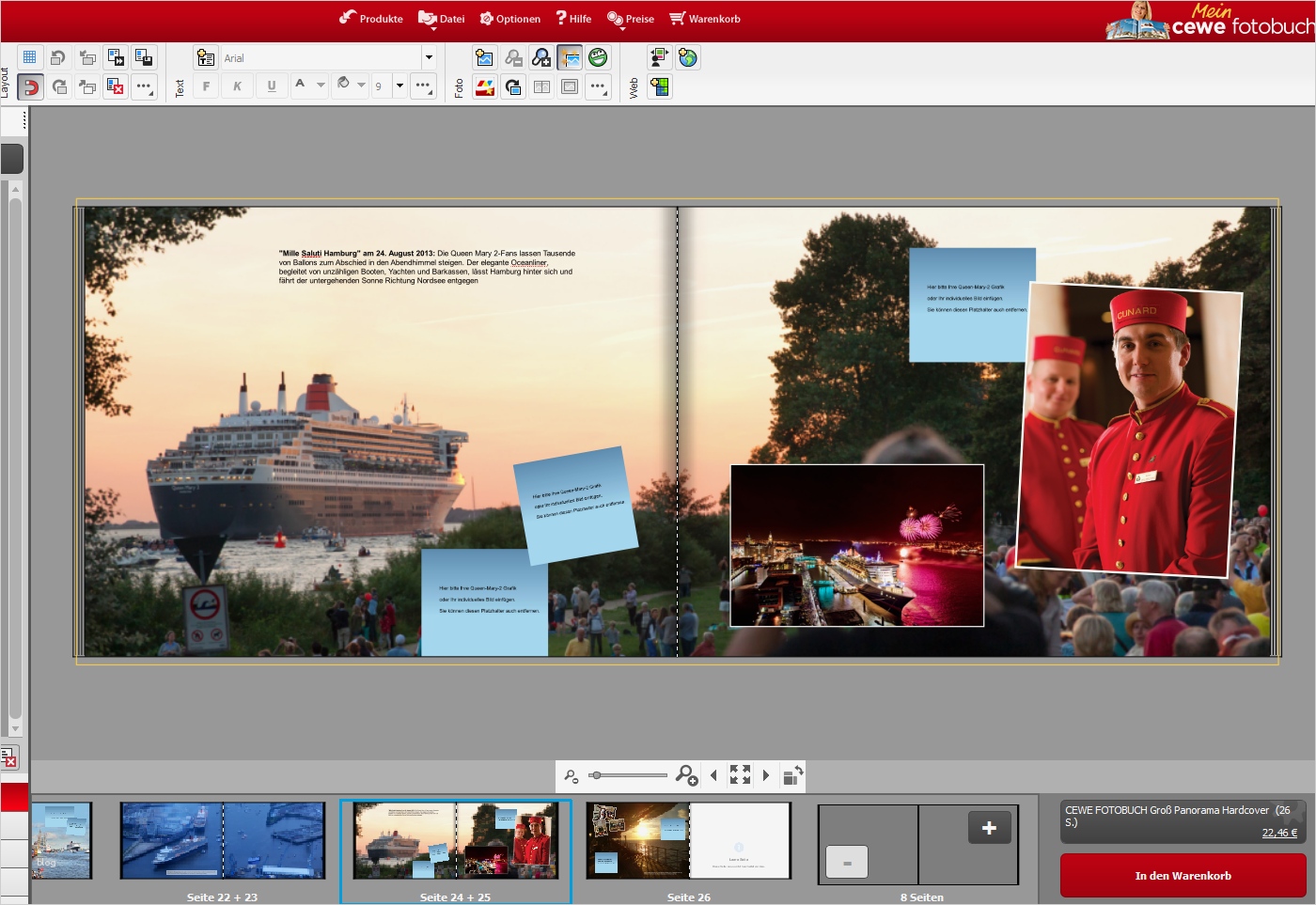Click the fit-to-screen zoom icon

pyautogui.click(x=740, y=775)
